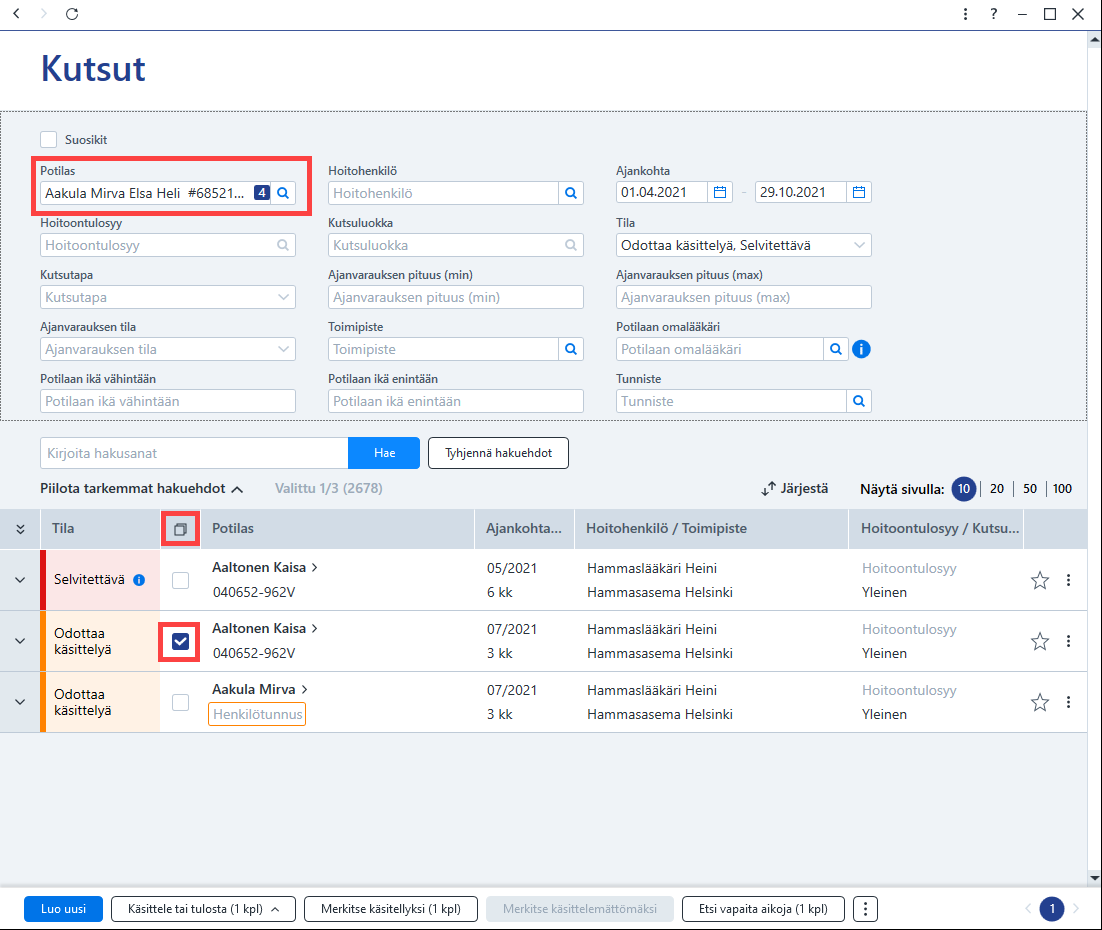
Task: Click the blue info icon beside Potilaan omalääkäri
Action: coord(861,349)
